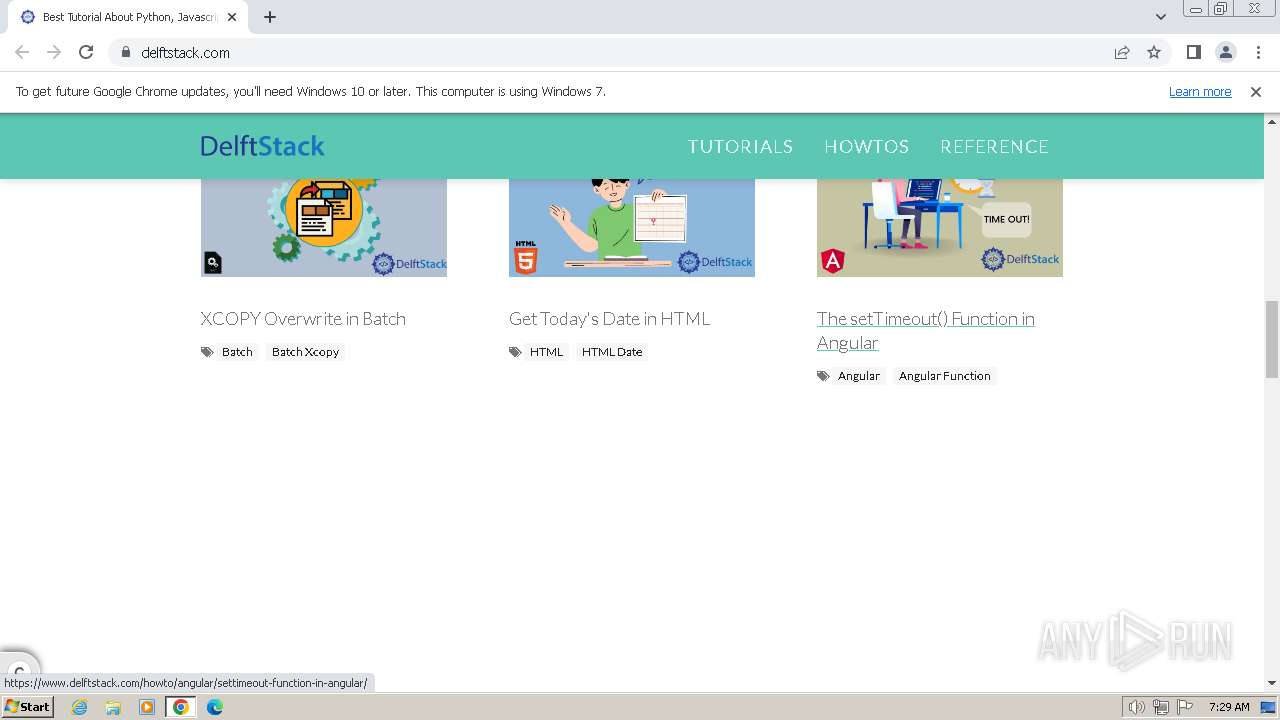The height and width of the screenshot is (720, 1280).
Task: Switch to Chrome in the taskbar
Action: coord(181,707)
